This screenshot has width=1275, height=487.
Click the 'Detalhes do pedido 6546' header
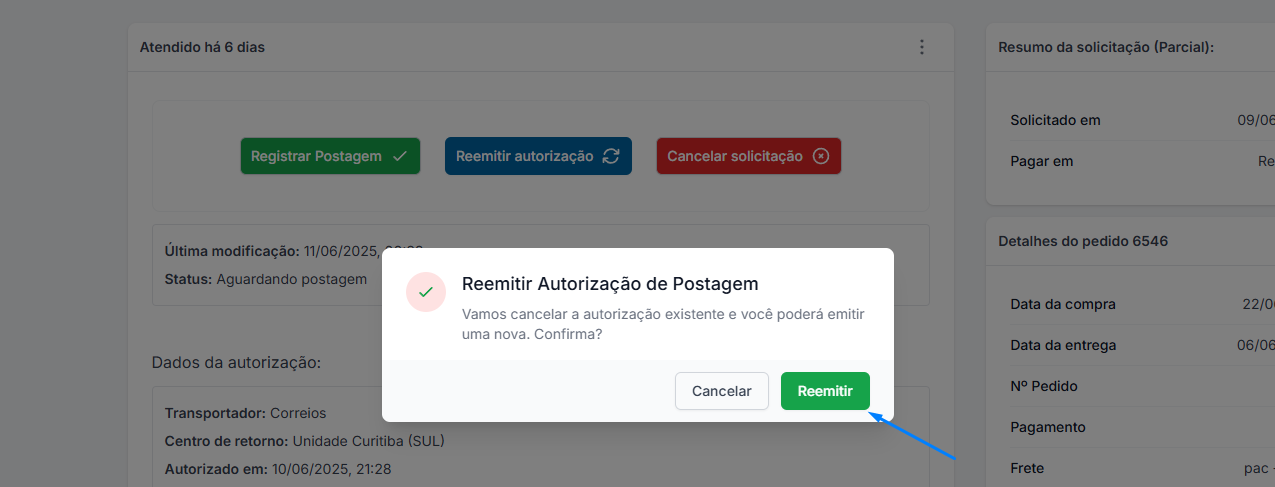pyautogui.click(x=1083, y=241)
